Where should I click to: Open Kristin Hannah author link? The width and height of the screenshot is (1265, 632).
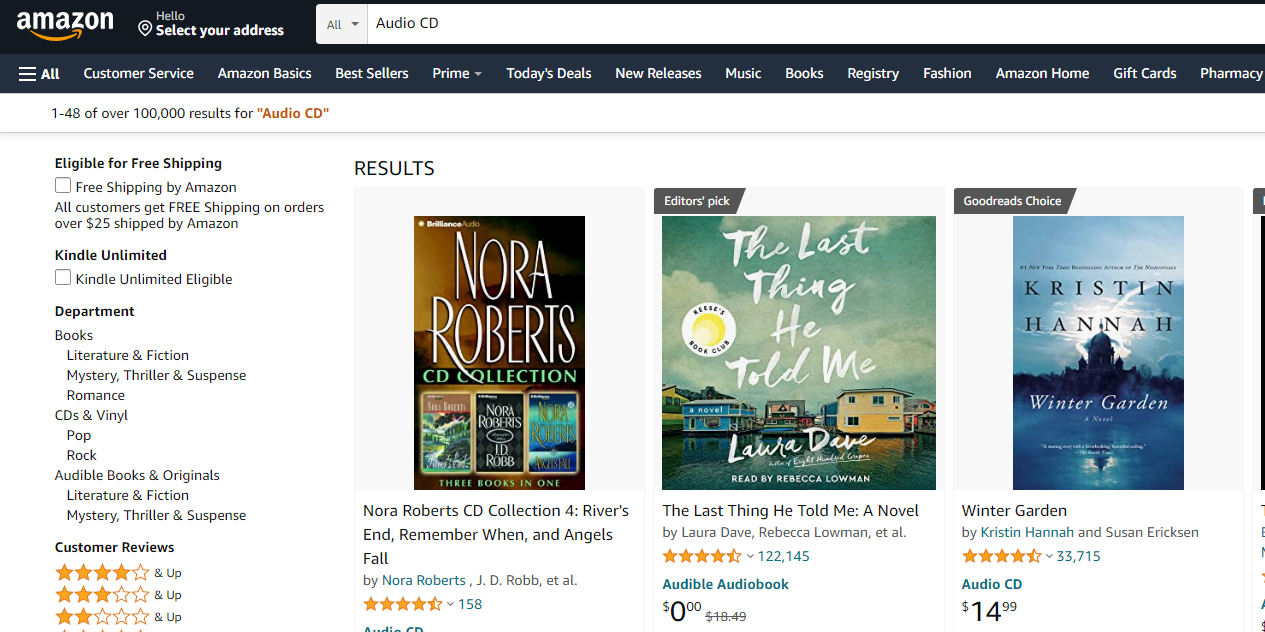(x=1027, y=532)
